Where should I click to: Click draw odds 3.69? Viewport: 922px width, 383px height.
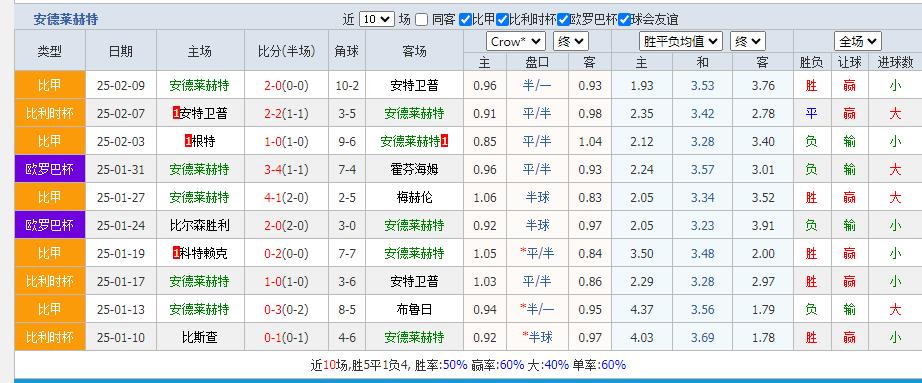[x=703, y=337]
